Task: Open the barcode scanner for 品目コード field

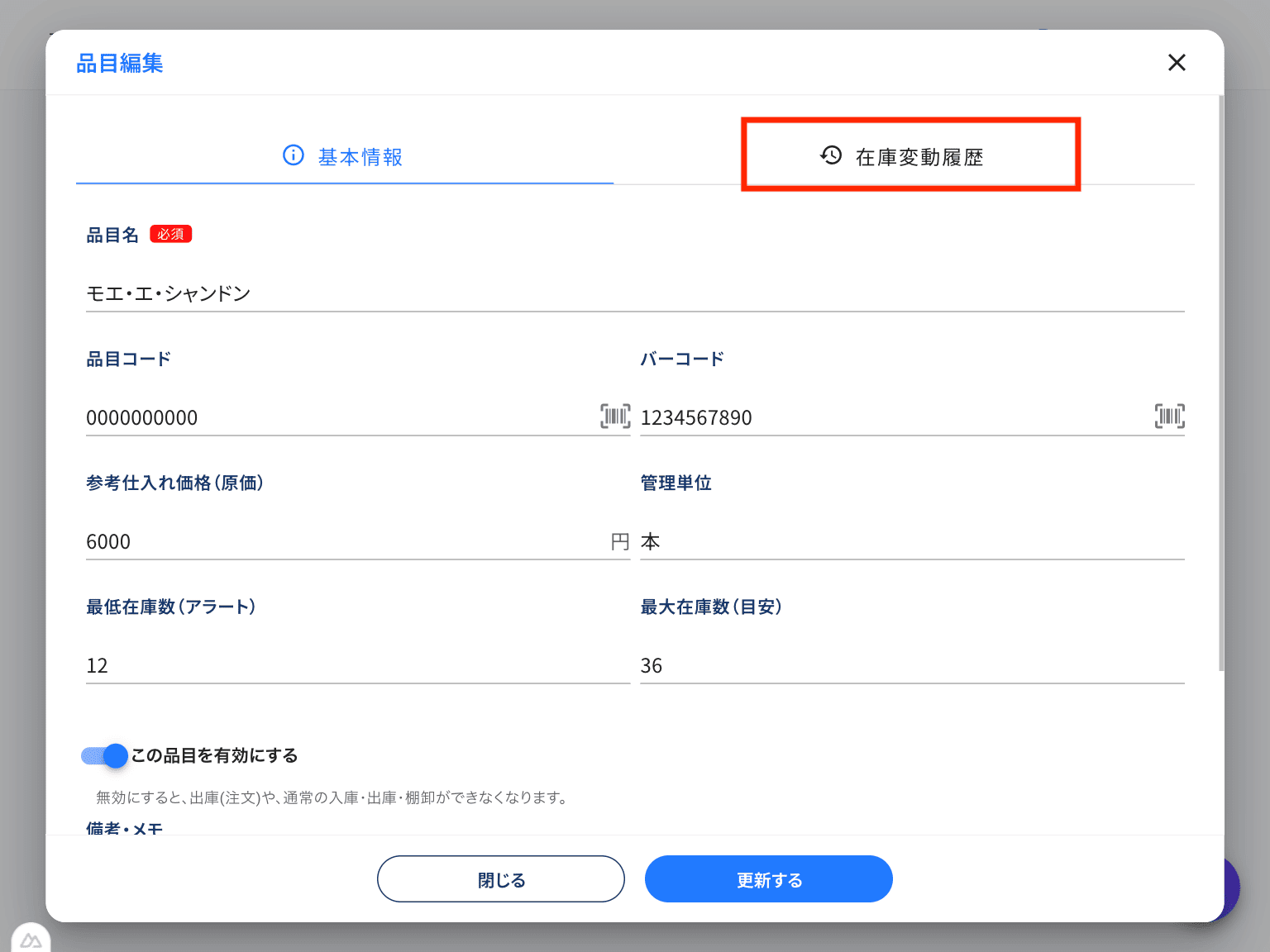Action: click(615, 417)
